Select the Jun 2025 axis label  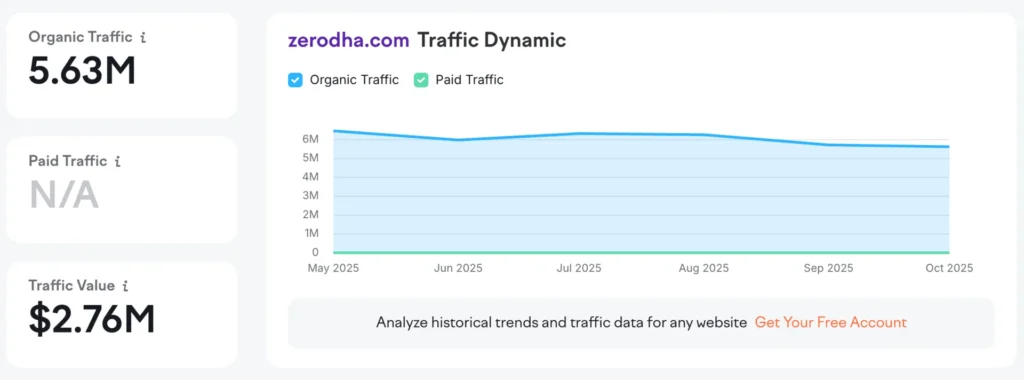458,268
